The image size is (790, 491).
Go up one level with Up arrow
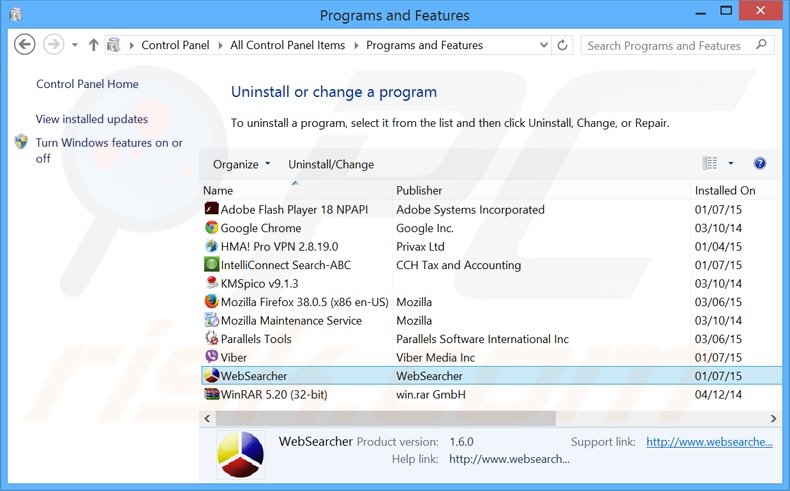pyautogui.click(x=93, y=45)
